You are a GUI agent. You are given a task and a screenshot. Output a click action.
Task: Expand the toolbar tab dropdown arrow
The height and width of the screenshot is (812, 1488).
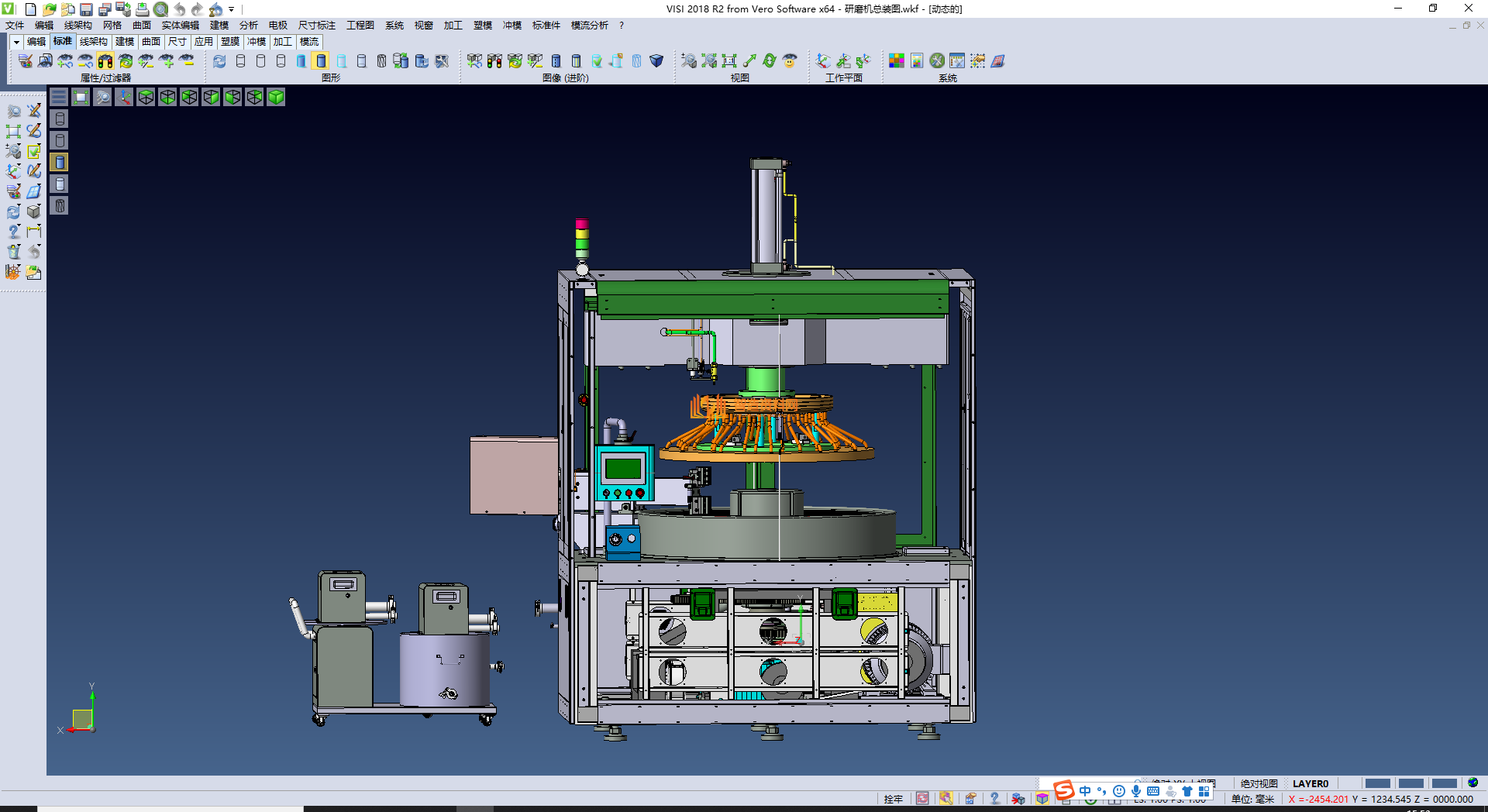[x=16, y=42]
